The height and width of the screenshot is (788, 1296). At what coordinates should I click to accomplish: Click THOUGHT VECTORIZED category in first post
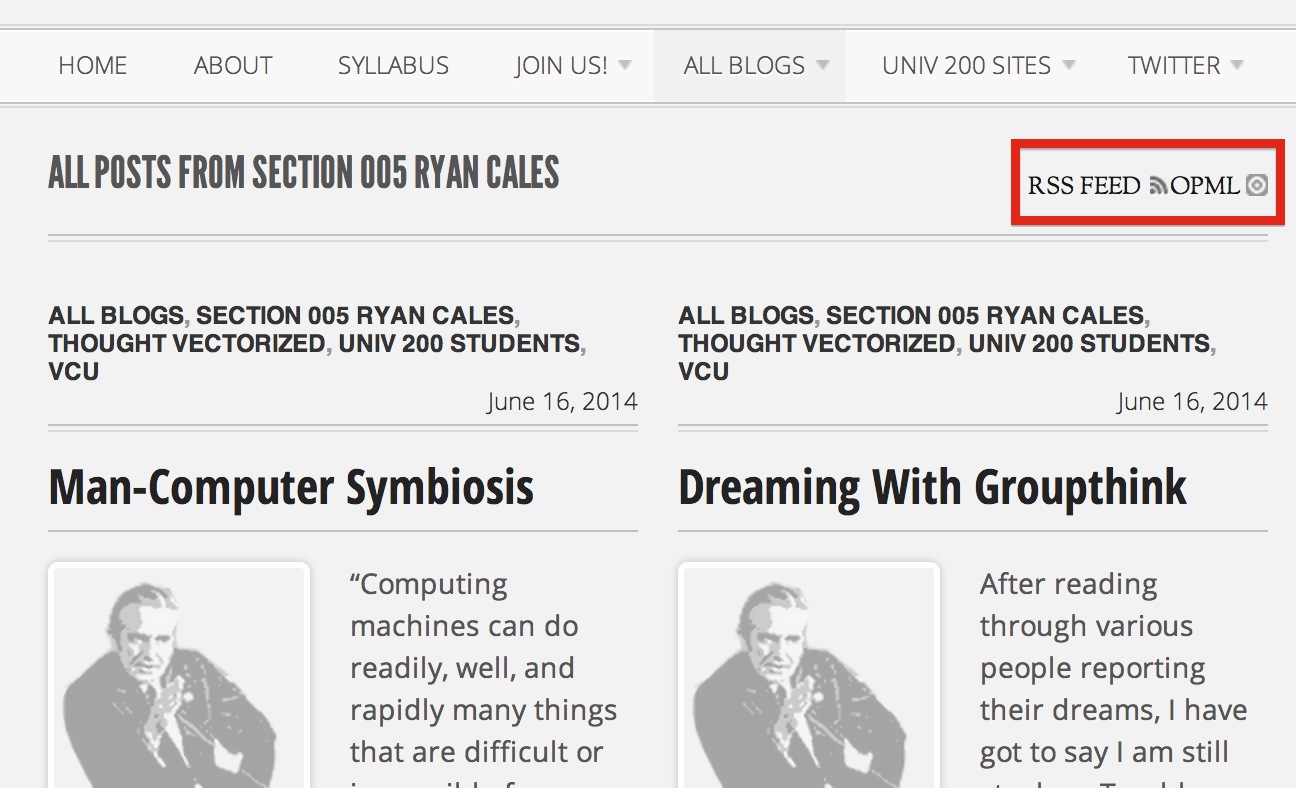(x=187, y=344)
